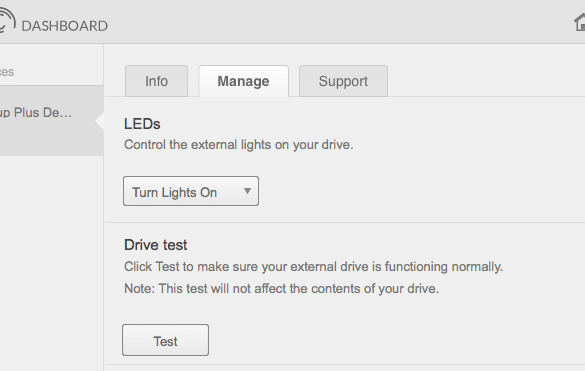Click the blank header bar beside DASHBOARD

(336, 22)
